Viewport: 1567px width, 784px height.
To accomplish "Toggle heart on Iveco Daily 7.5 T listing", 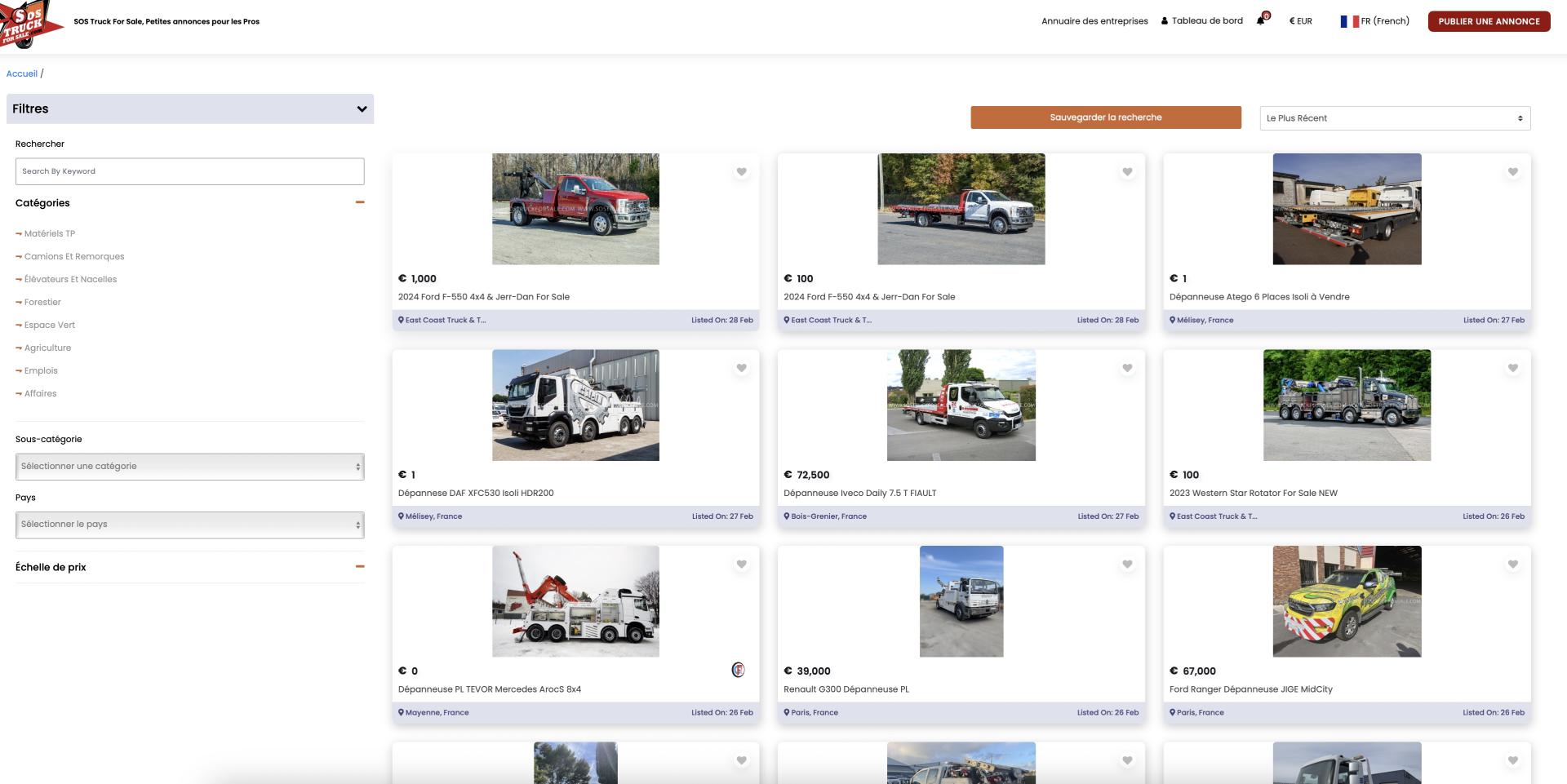I will [1127, 368].
